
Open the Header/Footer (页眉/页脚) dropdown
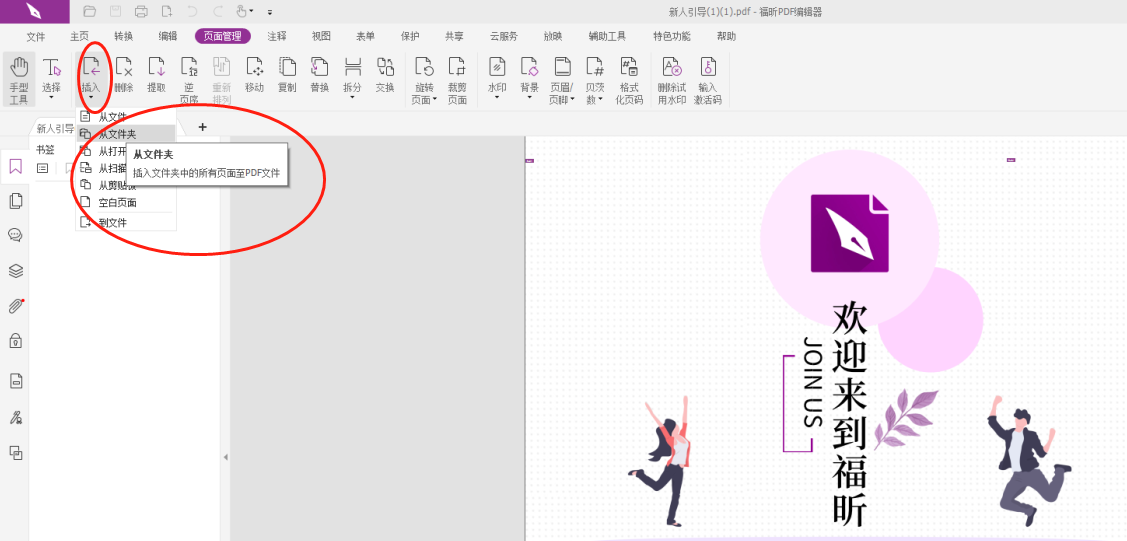point(563,80)
